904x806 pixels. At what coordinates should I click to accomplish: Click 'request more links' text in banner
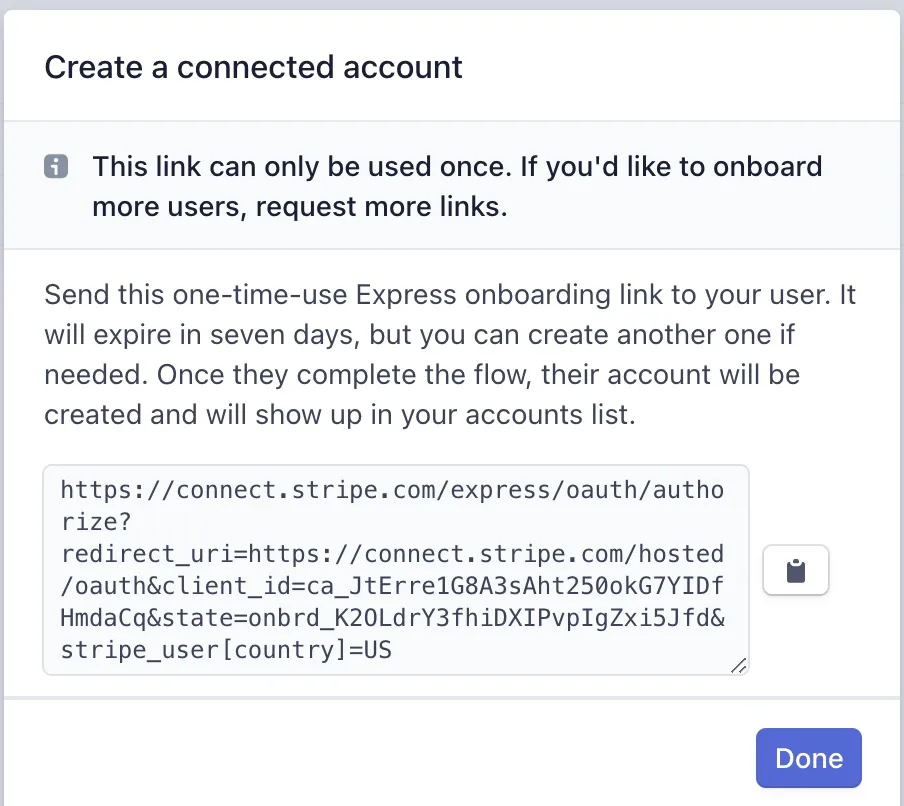point(381,206)
